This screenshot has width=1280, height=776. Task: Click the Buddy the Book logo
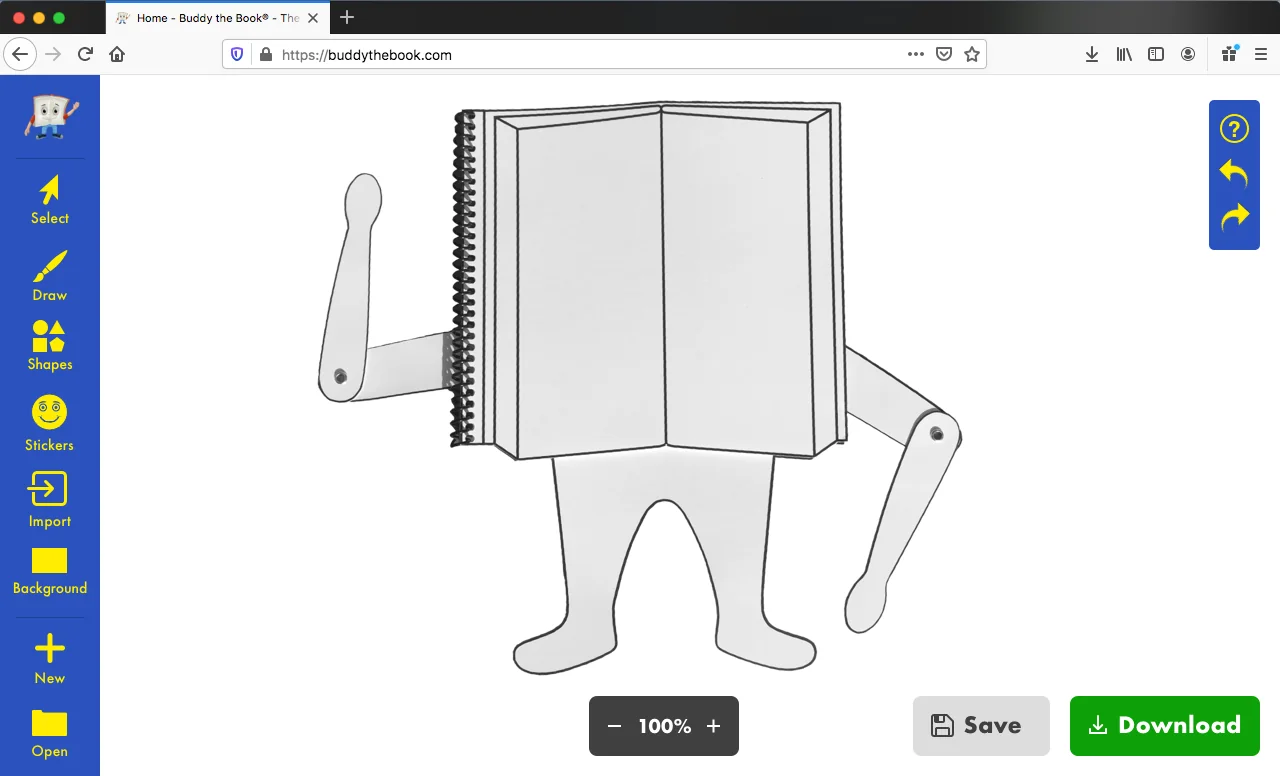50,116
